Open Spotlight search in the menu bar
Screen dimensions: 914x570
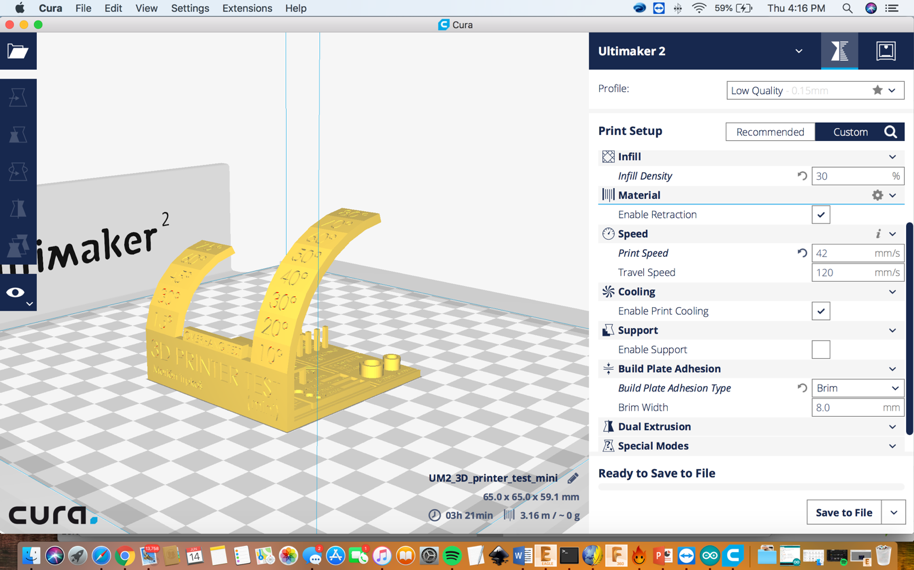click(x=848, y=8)
